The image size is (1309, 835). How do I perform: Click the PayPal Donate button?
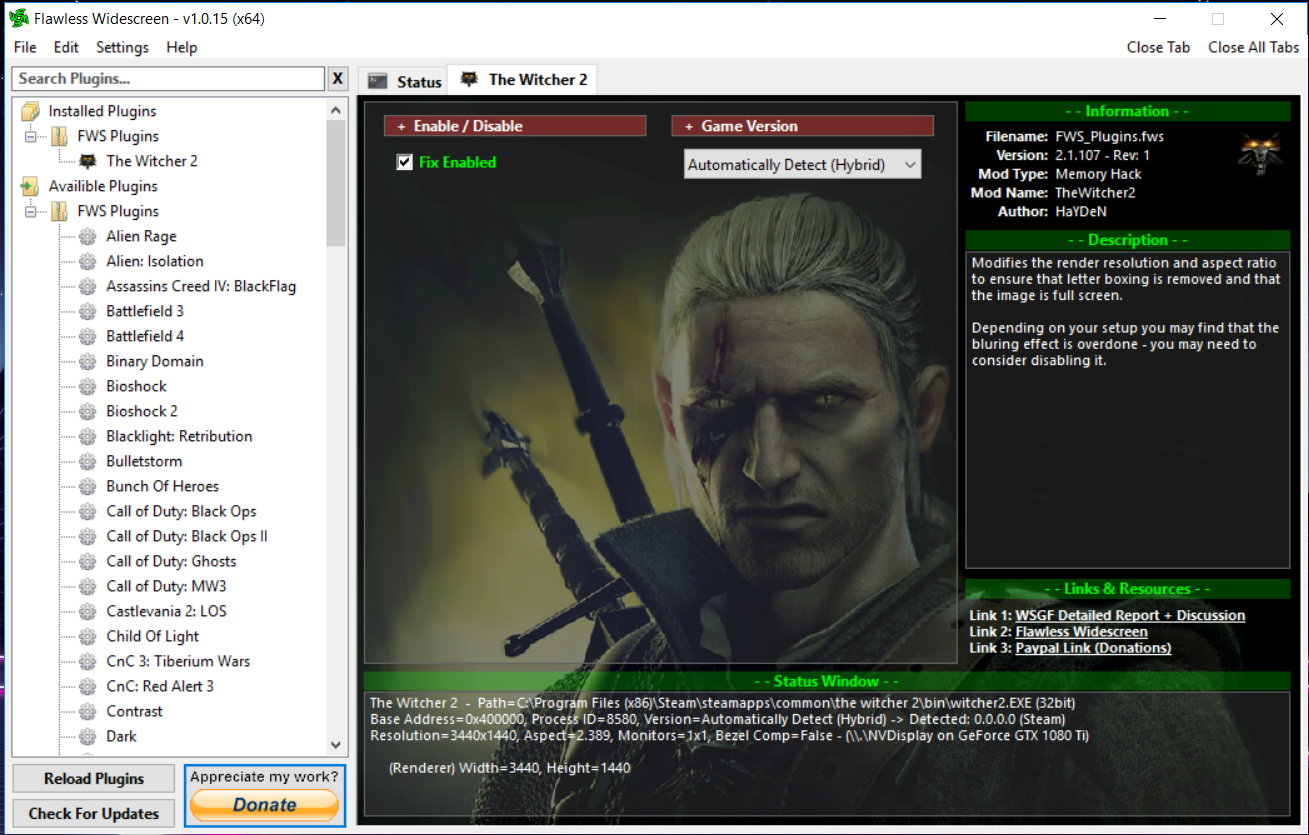click(x=265, y=805)
